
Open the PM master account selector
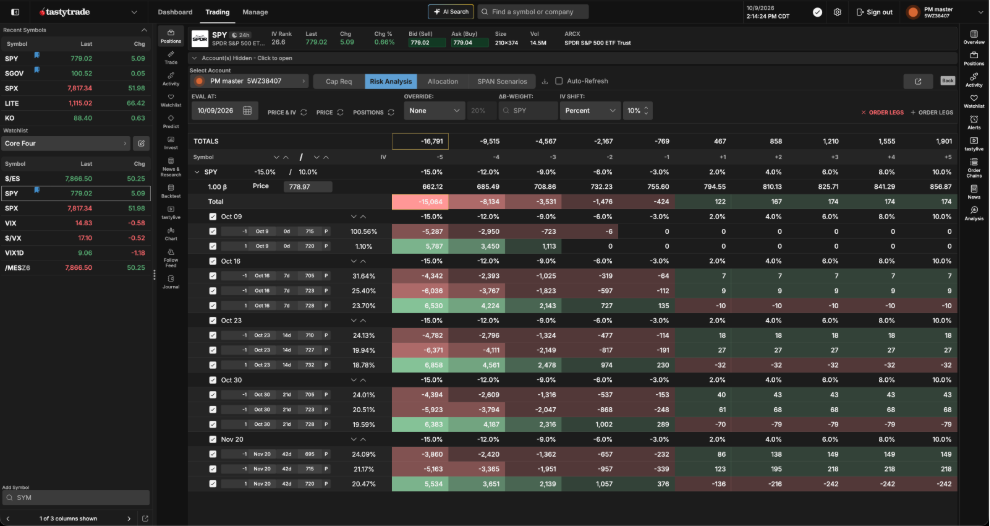tap(250, 81)
